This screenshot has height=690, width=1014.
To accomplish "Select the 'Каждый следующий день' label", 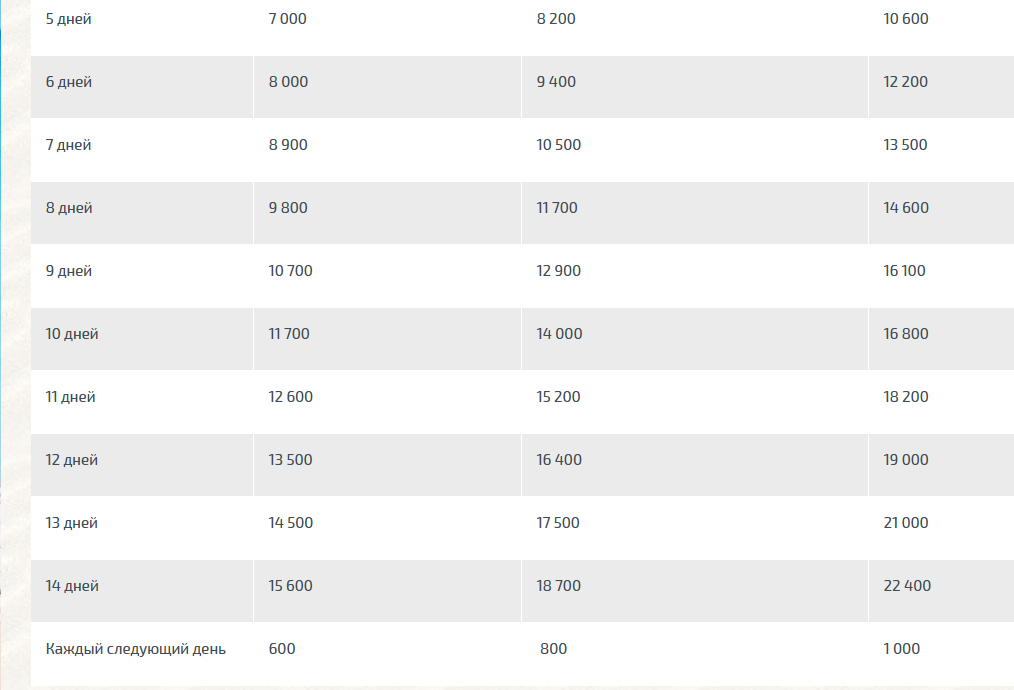I will (136, 649).
